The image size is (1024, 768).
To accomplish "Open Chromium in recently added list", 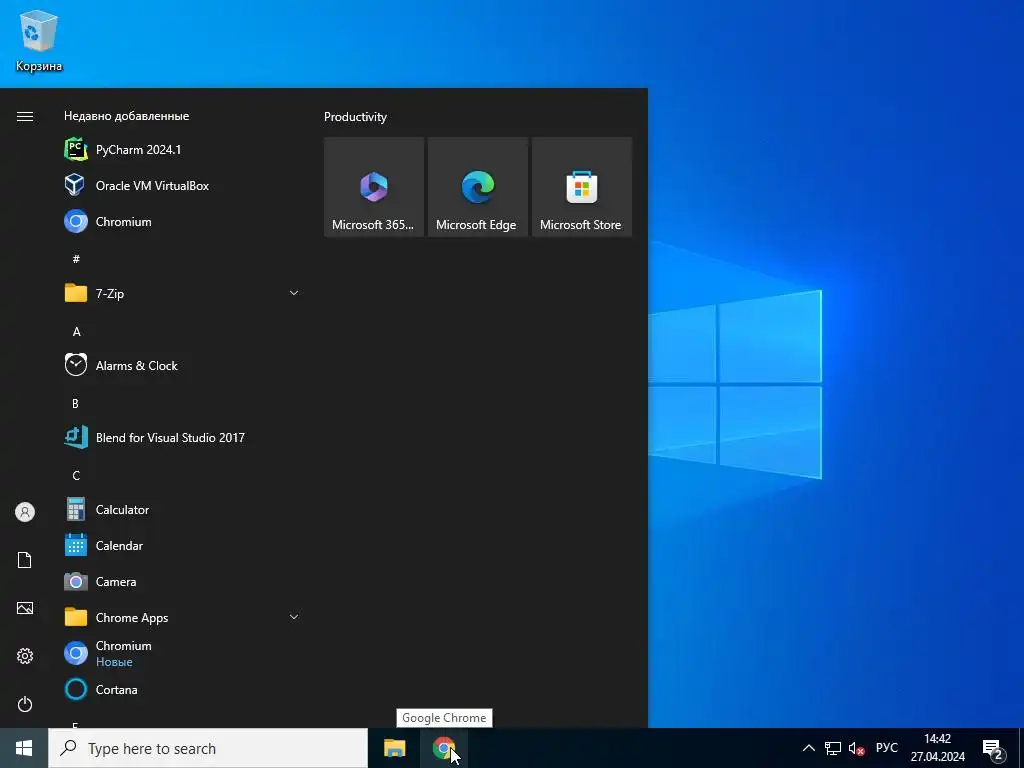I will click(x=183, y=221).
